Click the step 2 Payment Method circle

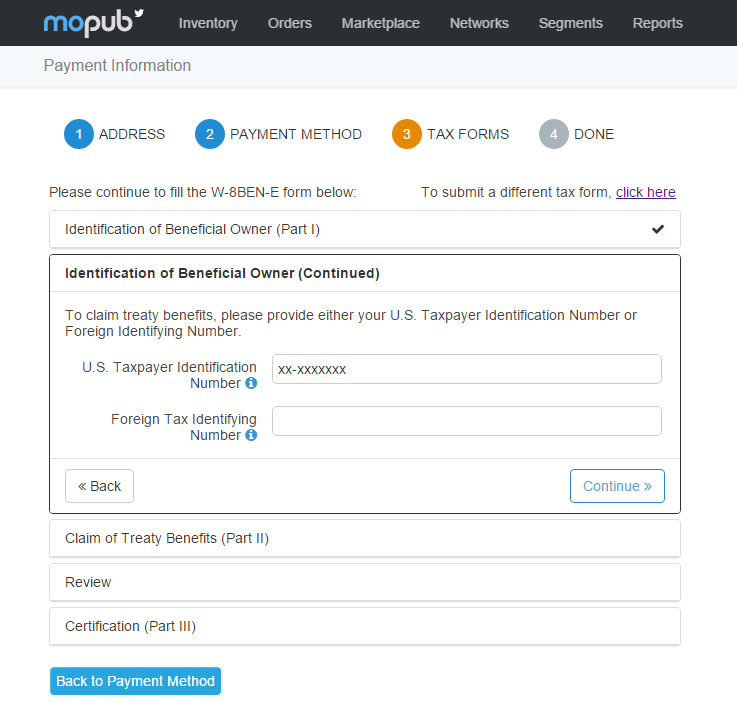(x=210, y=134)
